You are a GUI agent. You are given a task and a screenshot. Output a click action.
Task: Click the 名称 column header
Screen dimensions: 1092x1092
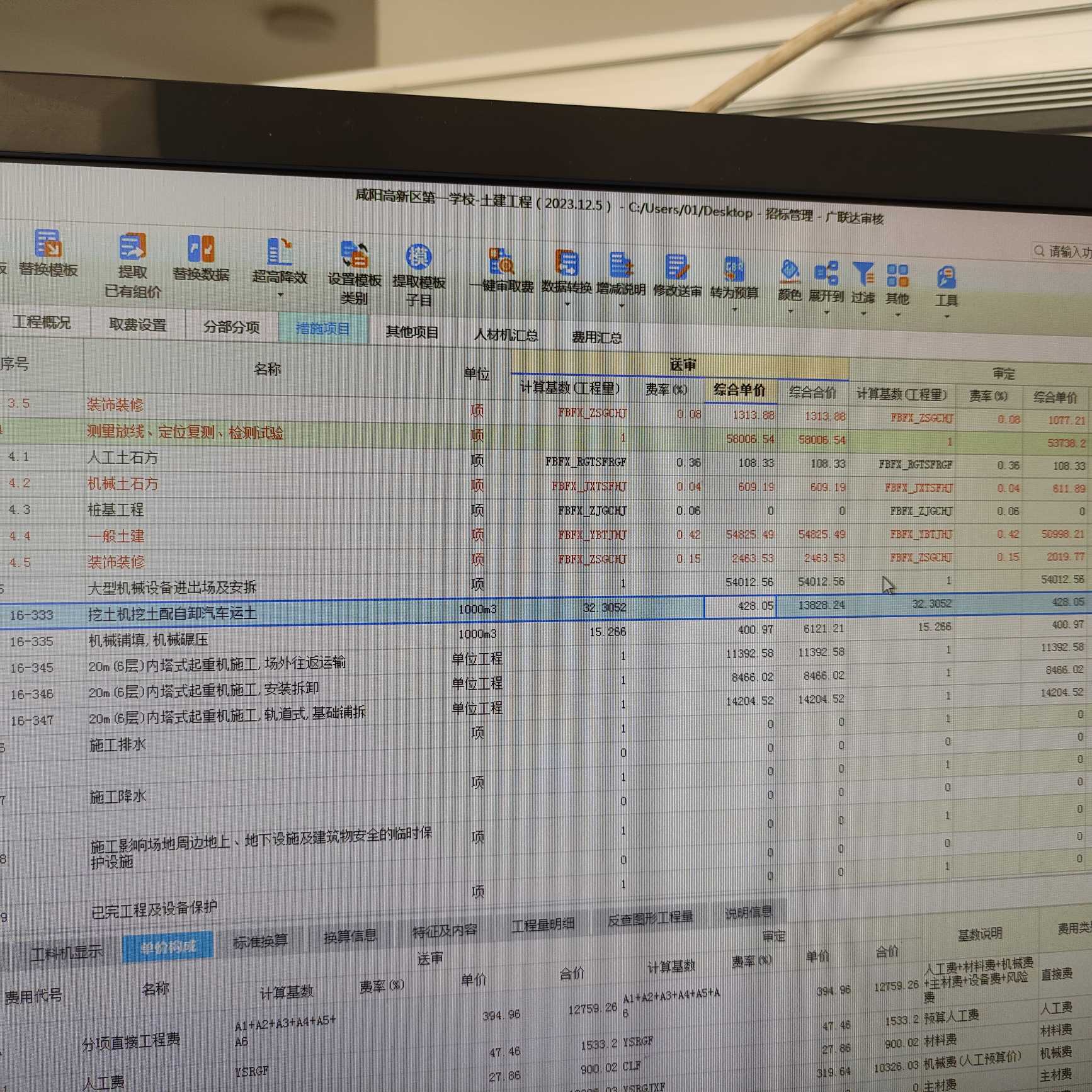267,369
